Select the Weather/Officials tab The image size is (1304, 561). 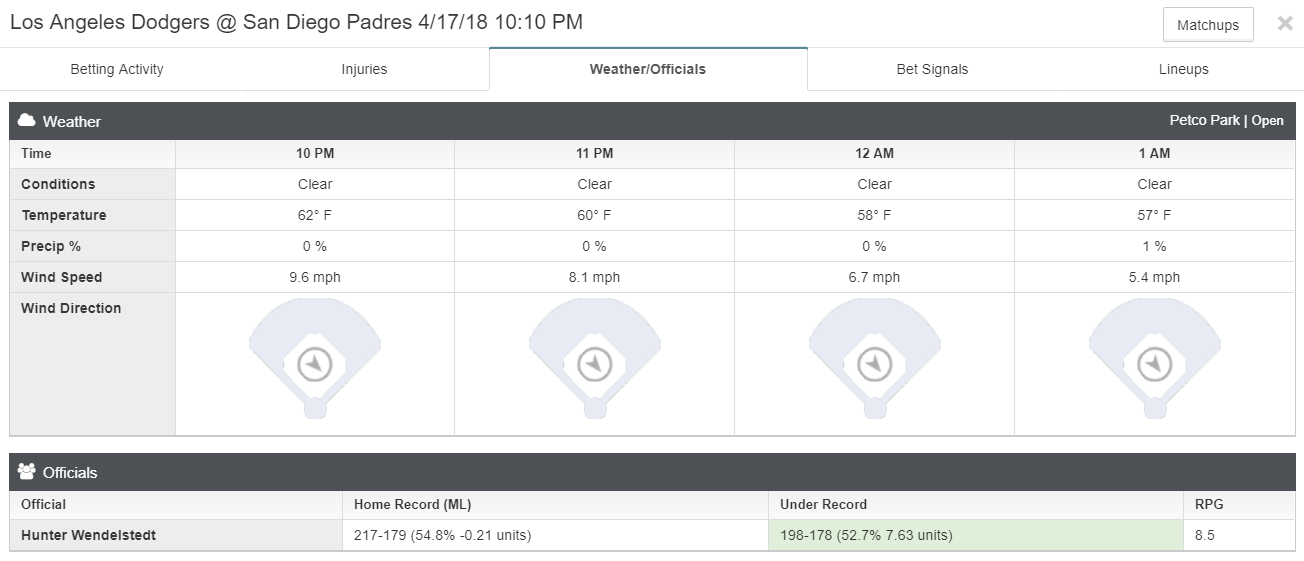[x=648, y=69]
